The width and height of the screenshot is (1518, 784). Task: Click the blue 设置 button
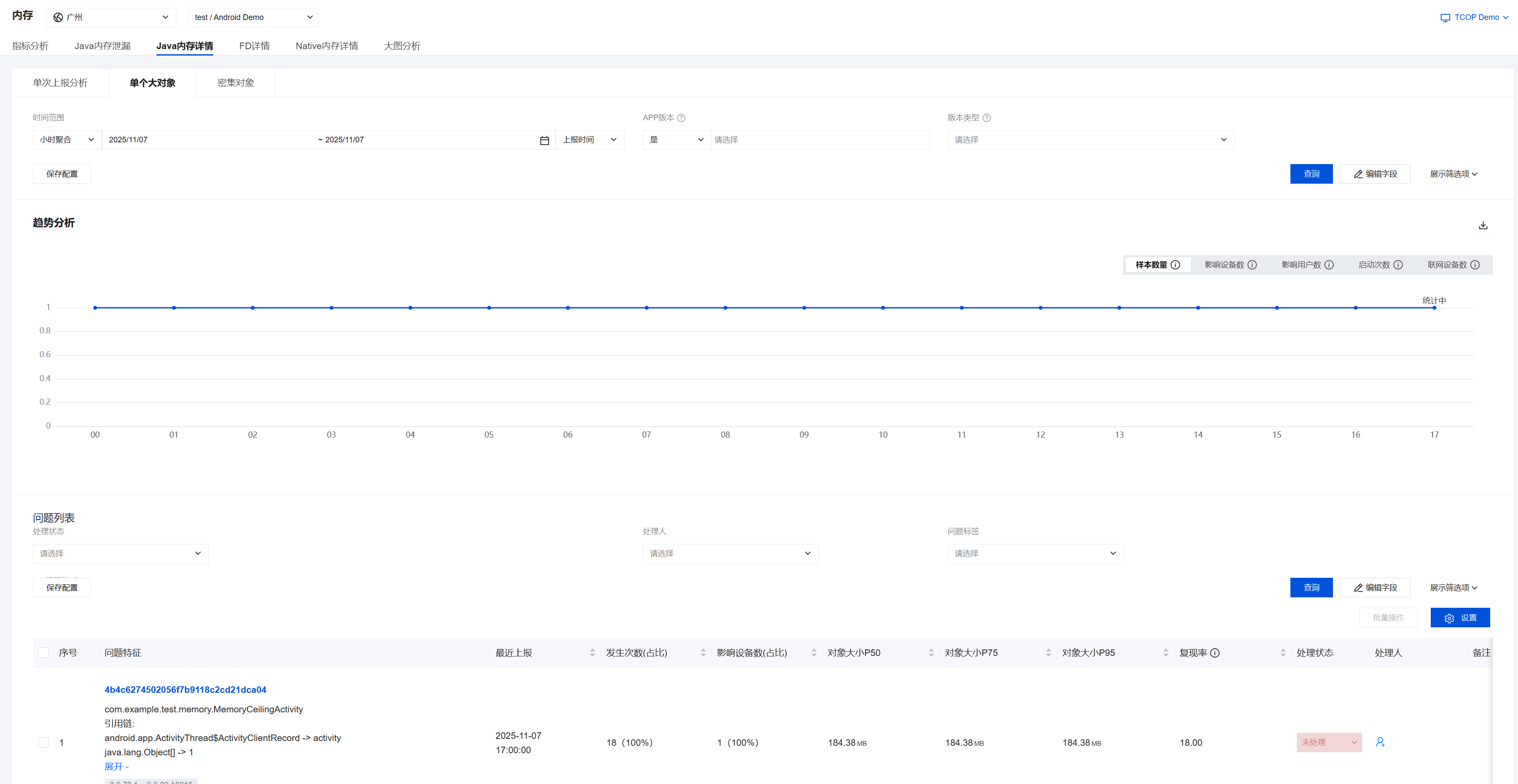(1460, 618)
